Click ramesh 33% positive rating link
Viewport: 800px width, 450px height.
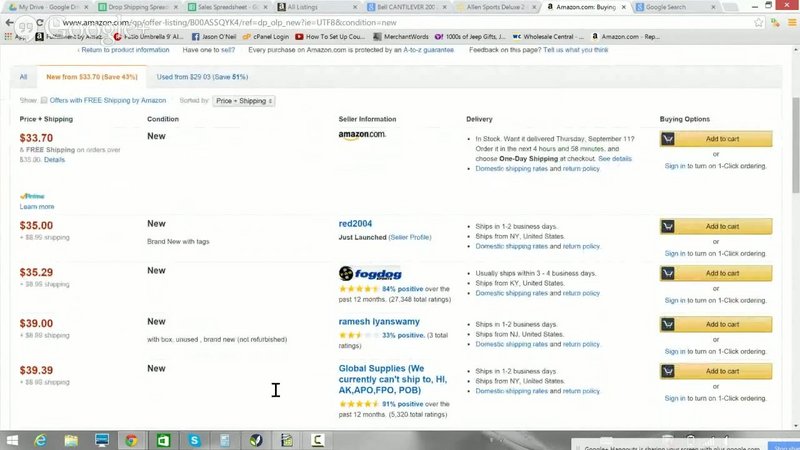[x=403, y=335]
